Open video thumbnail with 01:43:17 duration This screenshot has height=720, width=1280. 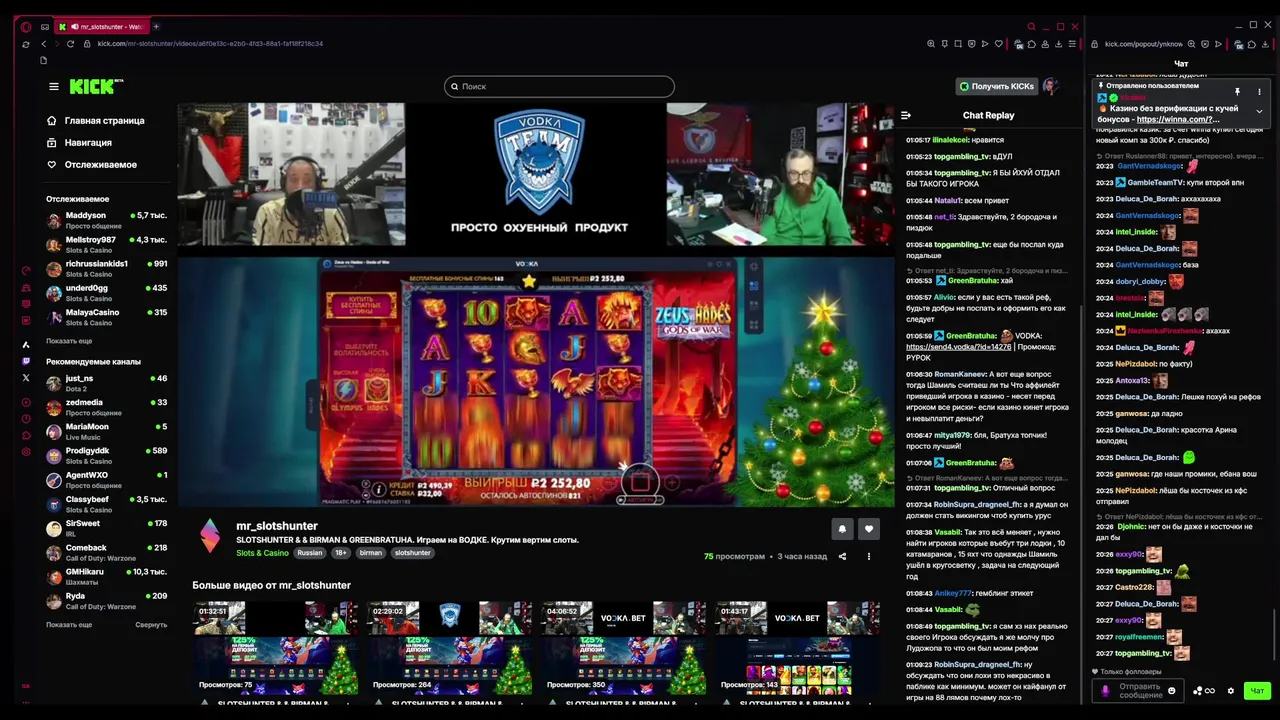coord(797,647)
